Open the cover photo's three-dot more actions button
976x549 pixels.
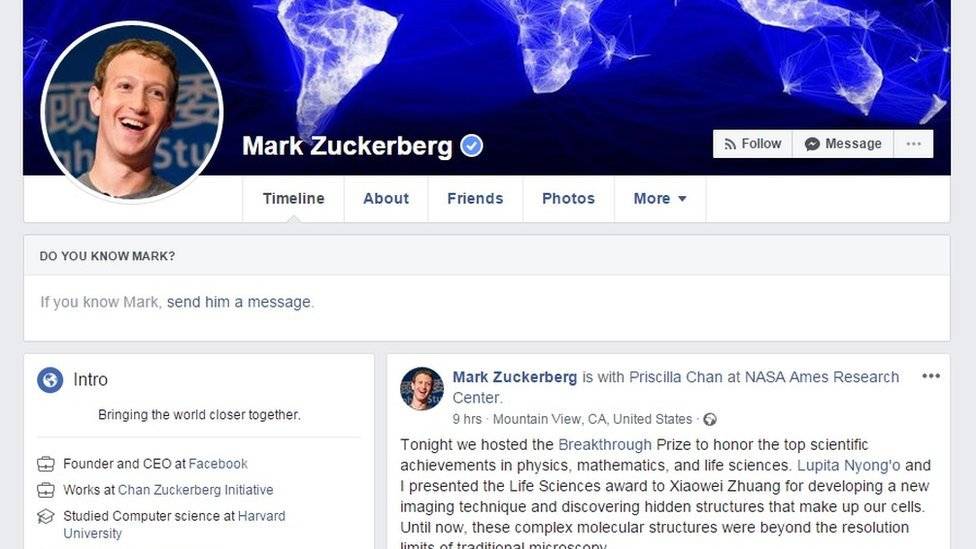pos(913,144)
